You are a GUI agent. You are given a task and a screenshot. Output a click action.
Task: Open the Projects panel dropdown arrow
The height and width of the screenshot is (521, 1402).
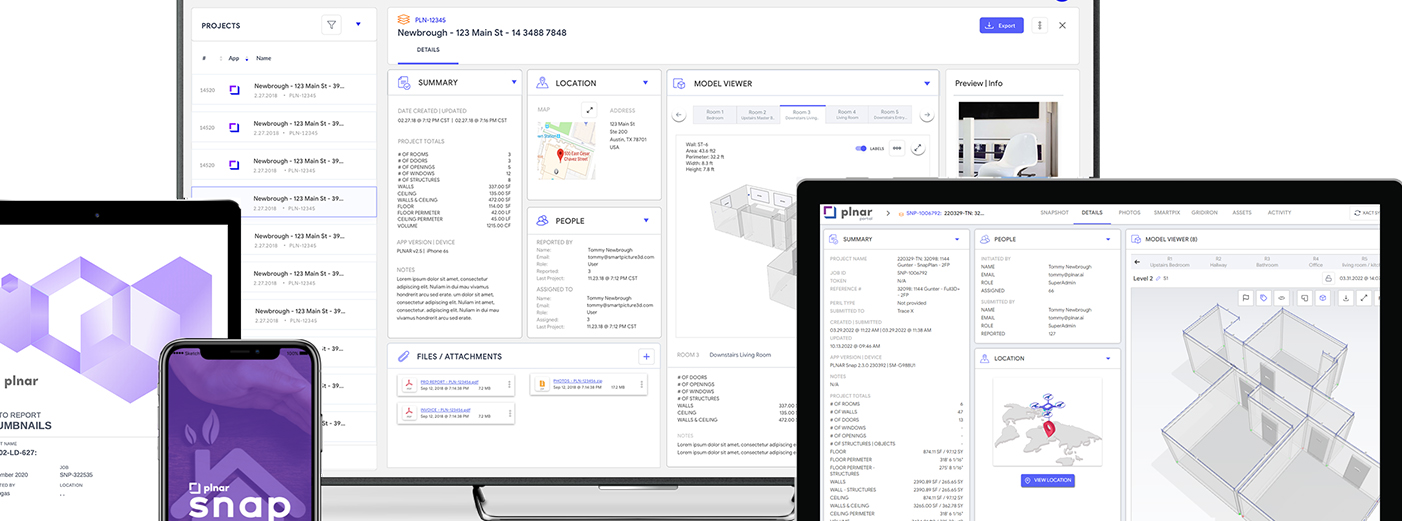point(358,25)
